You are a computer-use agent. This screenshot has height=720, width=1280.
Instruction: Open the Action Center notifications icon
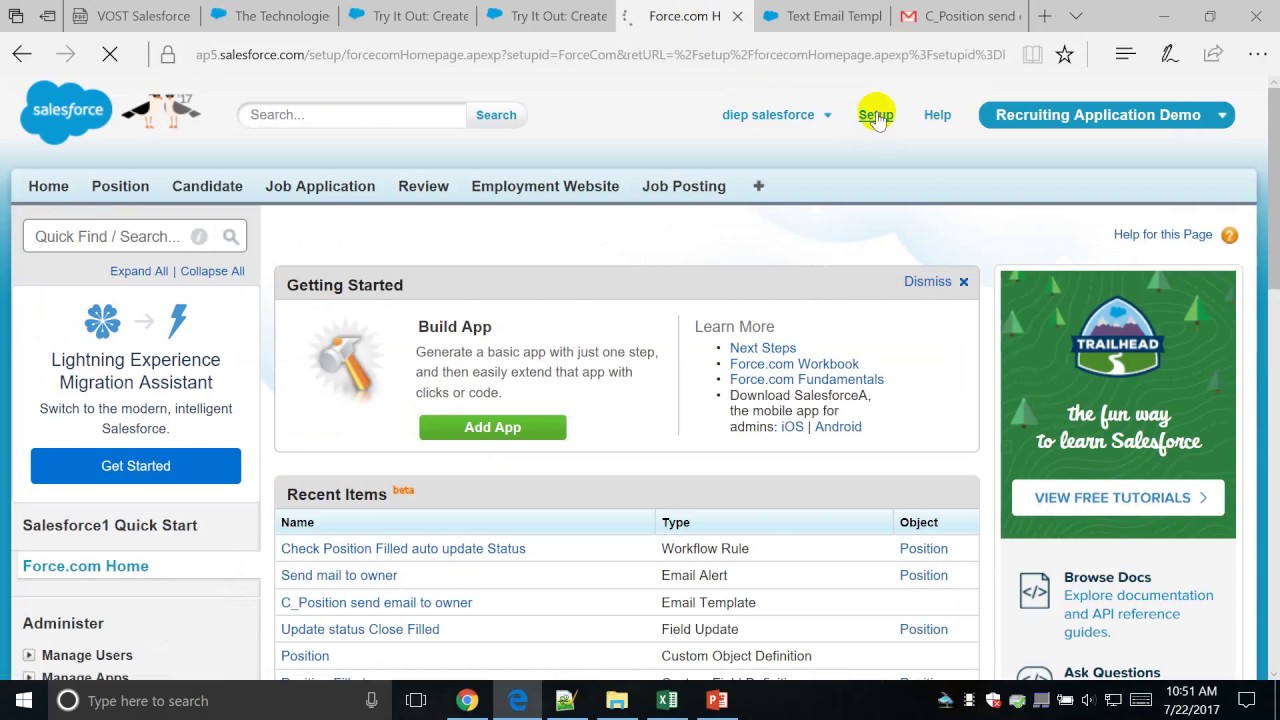pos(1247,700)
